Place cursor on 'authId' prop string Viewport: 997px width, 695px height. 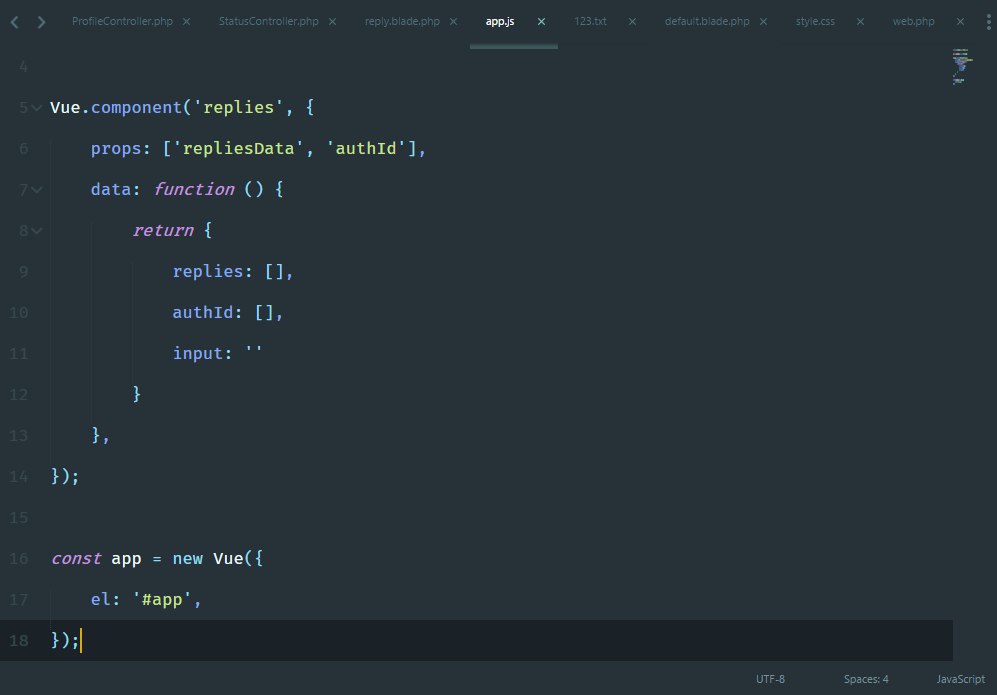366,149
